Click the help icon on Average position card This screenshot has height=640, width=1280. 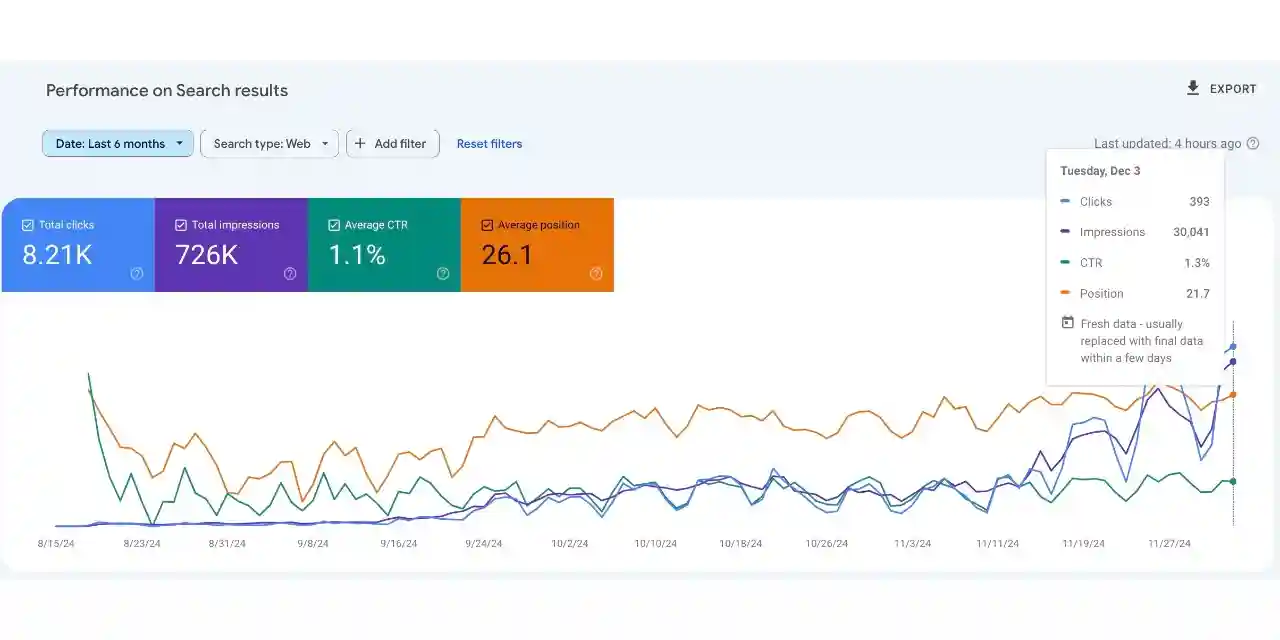pyautogui.click(x=596, y=273)
